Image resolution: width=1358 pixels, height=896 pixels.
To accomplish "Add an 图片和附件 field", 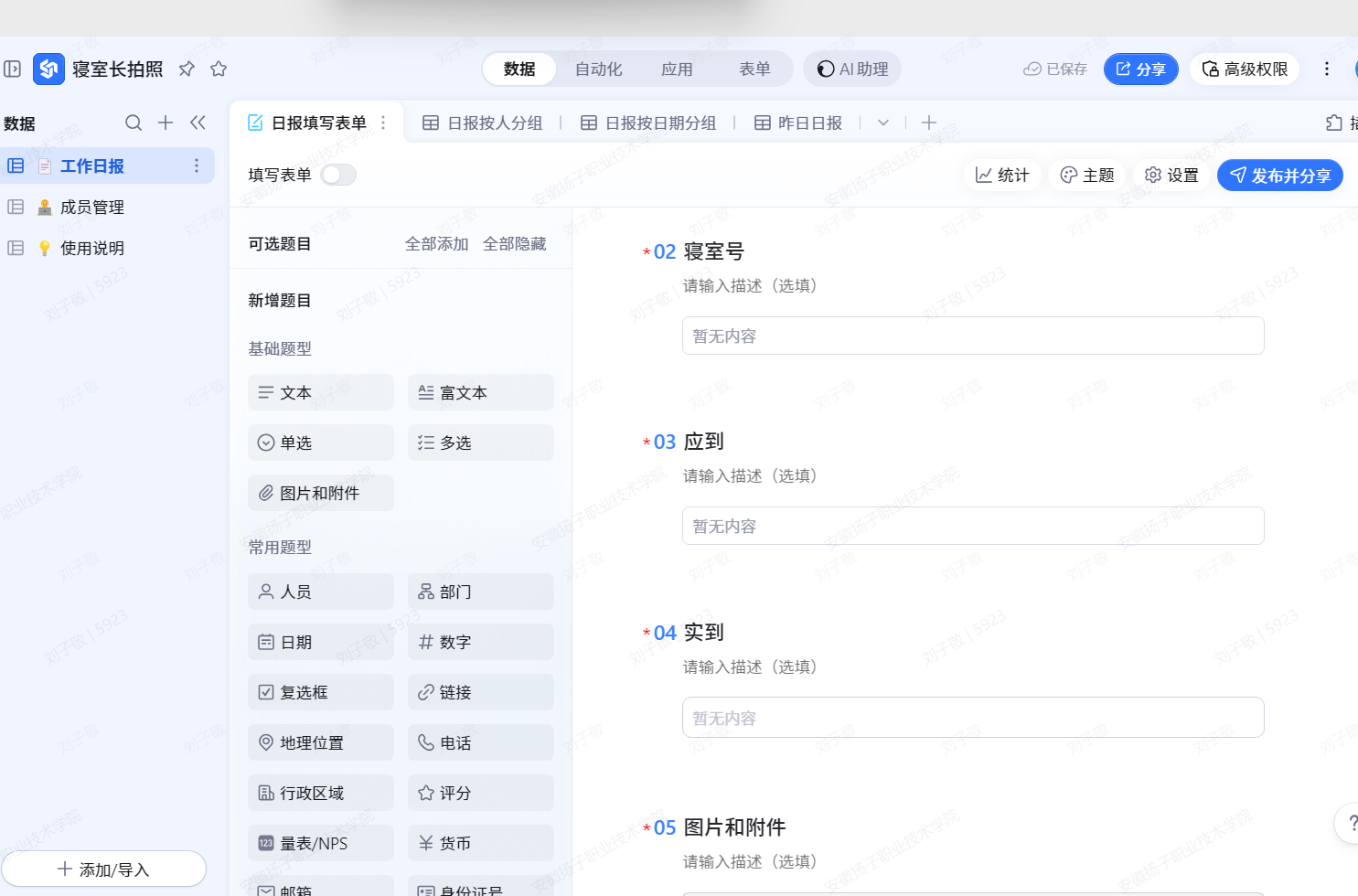I will point(320,492).
